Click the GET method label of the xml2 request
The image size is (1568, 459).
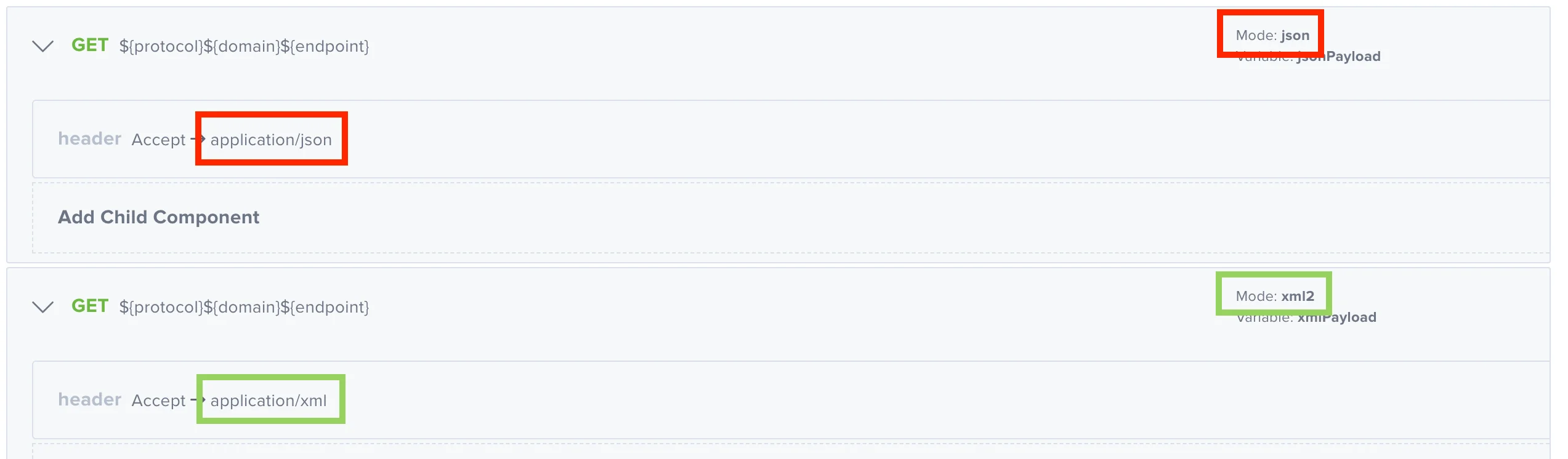pos(90,306)
